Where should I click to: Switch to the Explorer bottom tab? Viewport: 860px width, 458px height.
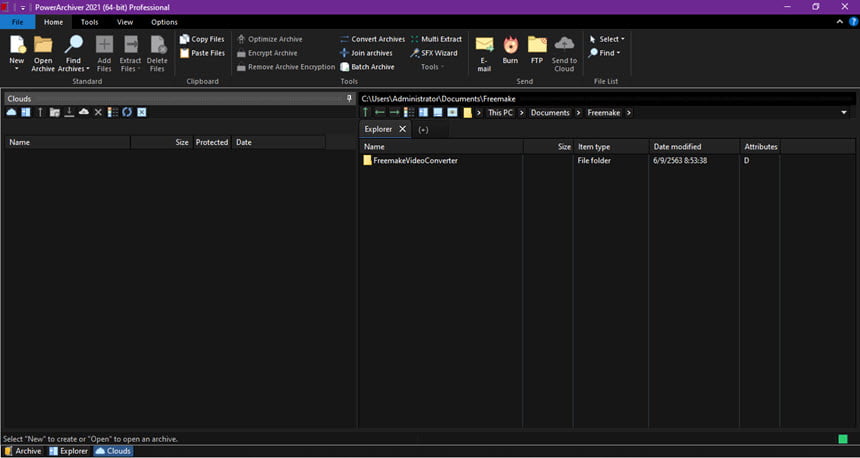click(x=69, y=451)
